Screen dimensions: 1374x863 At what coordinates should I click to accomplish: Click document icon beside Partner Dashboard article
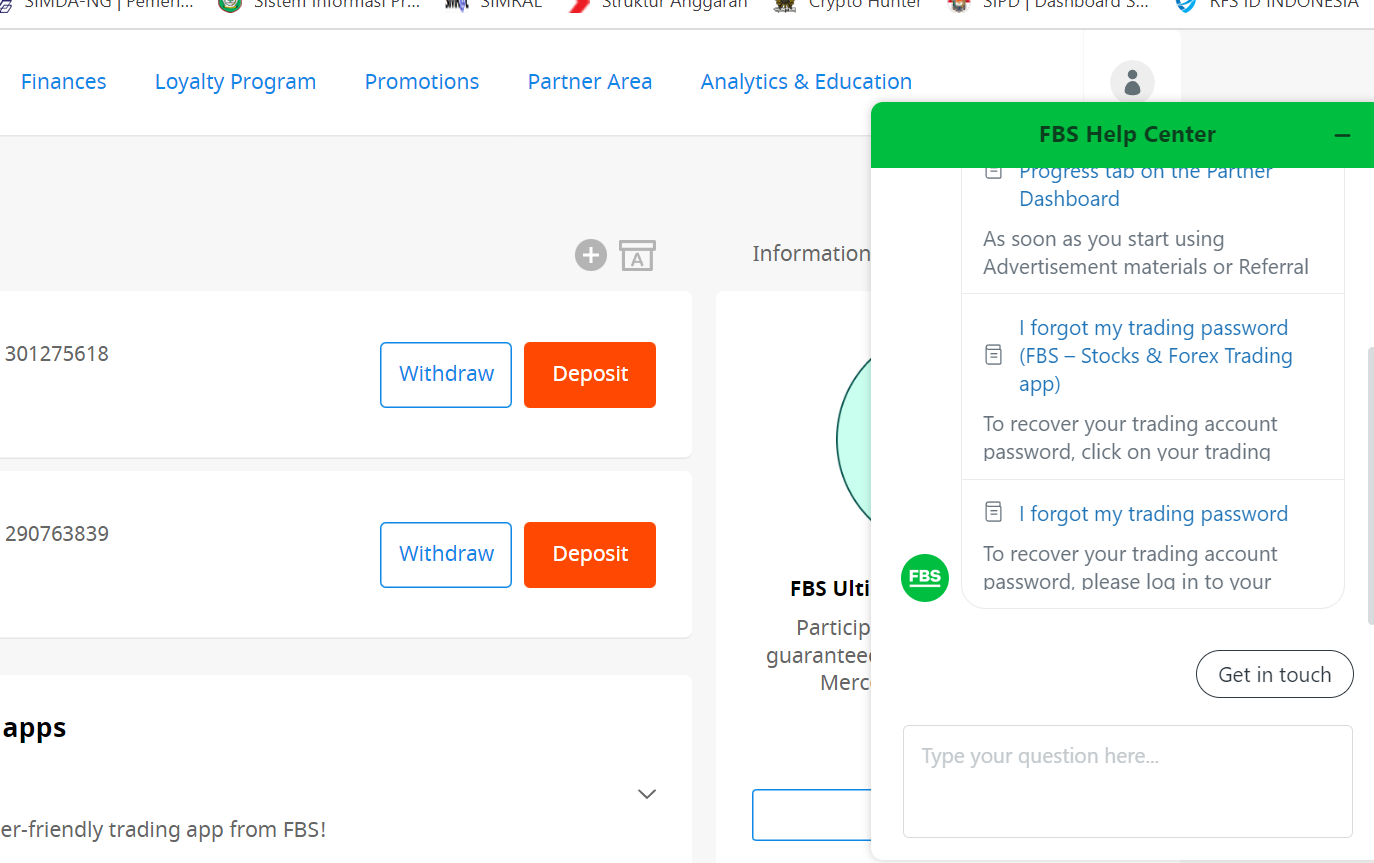coord(993,172)
